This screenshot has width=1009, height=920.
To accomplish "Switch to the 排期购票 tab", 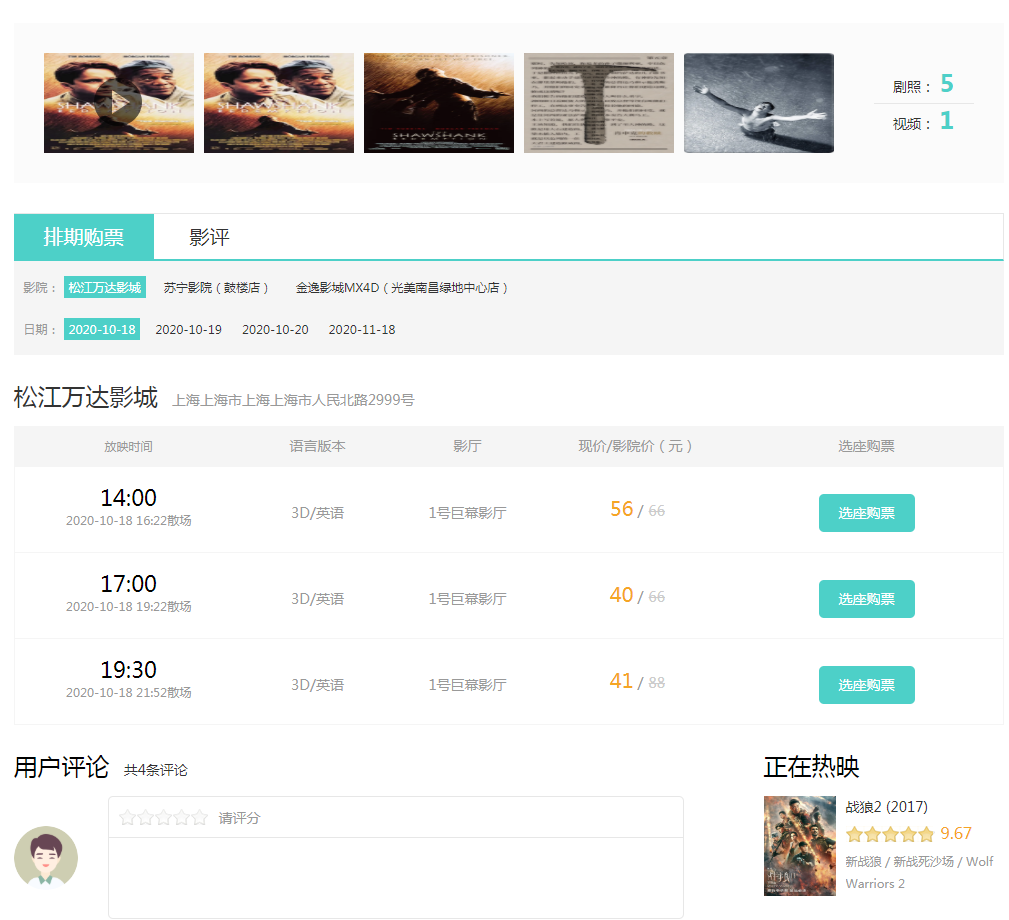I will (84, 237).
